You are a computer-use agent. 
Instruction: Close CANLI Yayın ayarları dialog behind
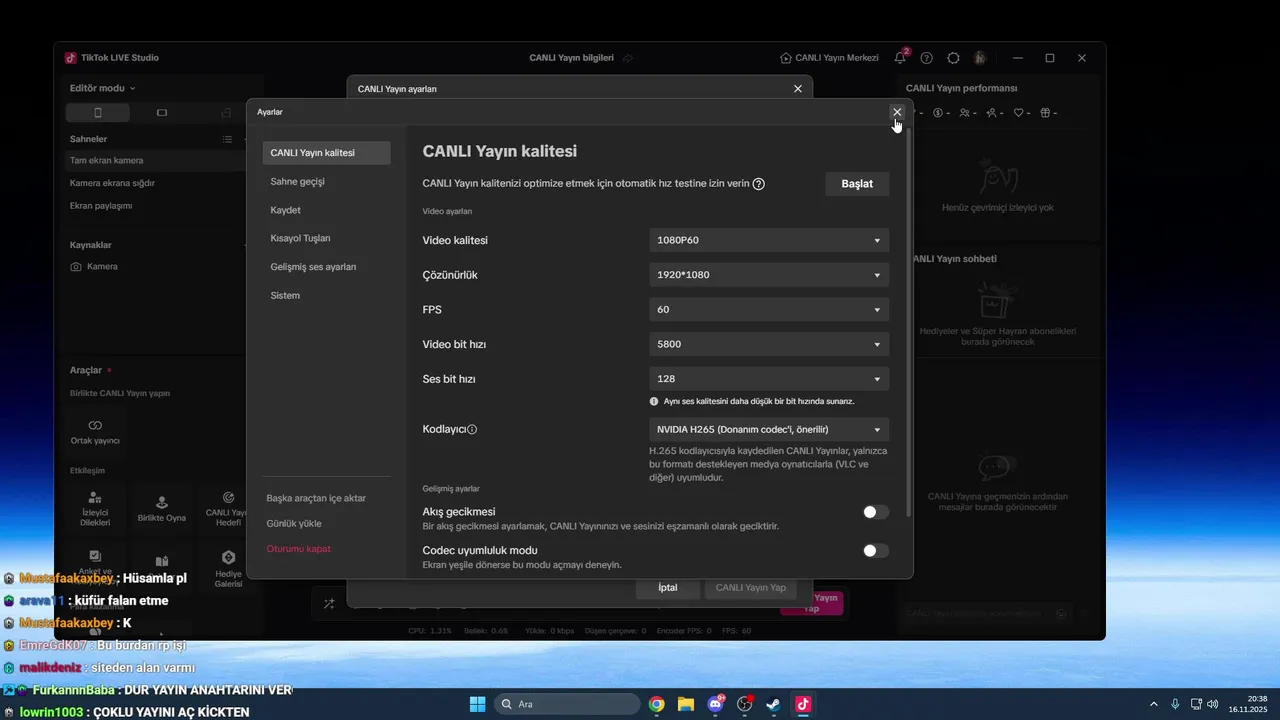(798, 89)
